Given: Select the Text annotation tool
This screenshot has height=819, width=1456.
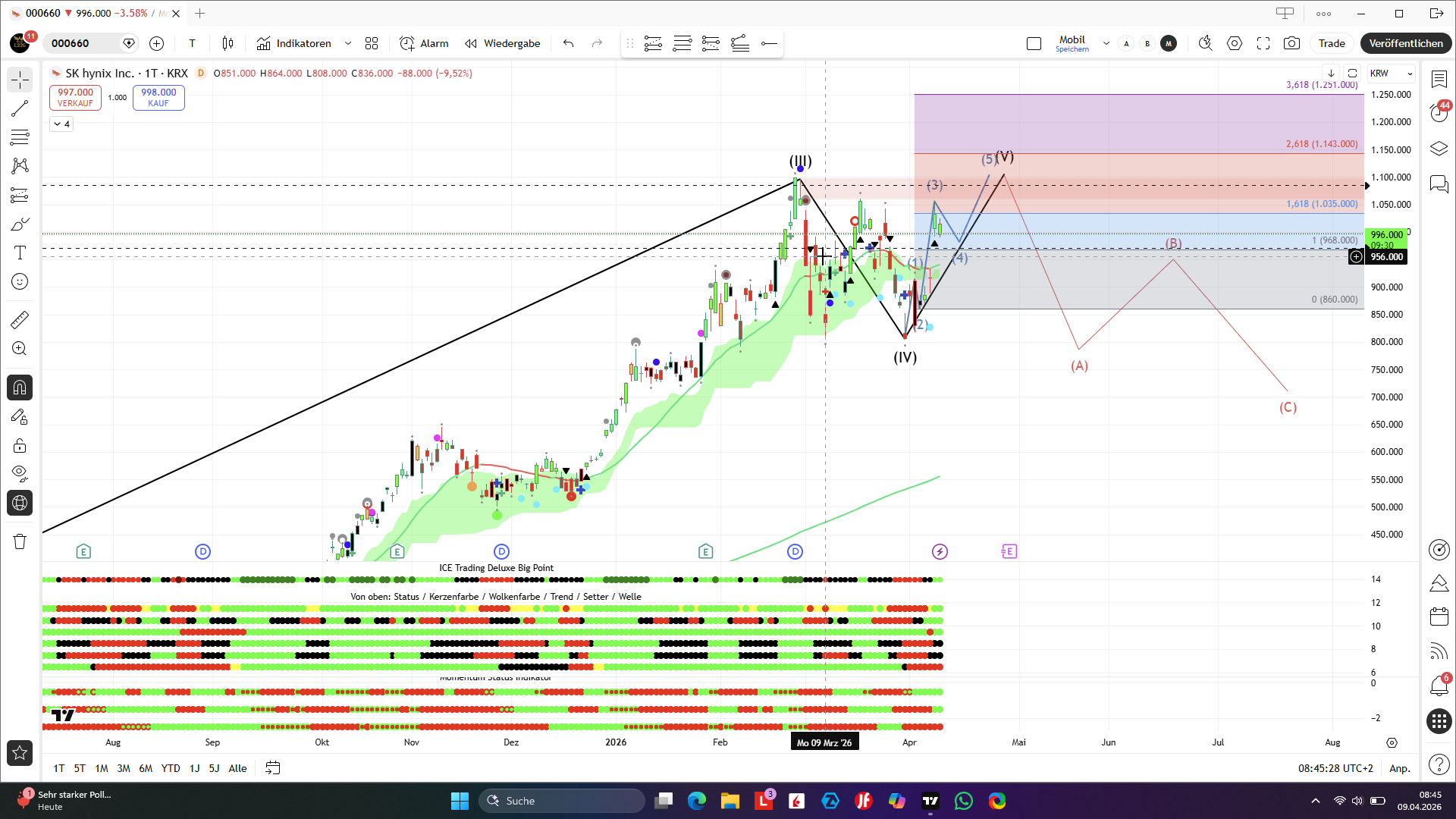Looking at the screenshot, I should point(20,253).
